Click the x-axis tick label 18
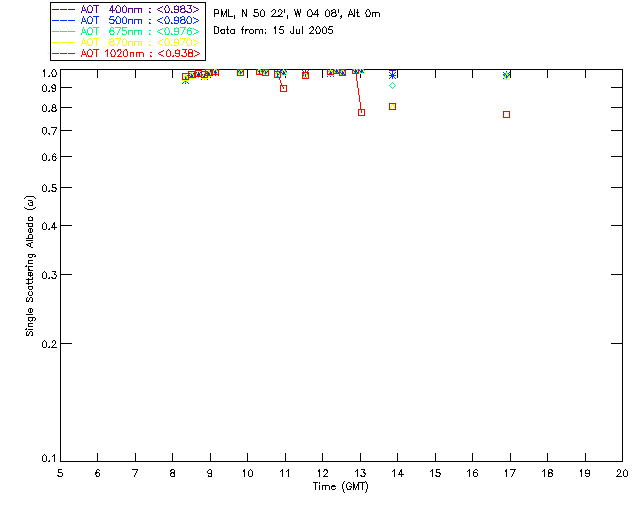The height and width of the screenshot is (512, 640). tap(547, 473)
